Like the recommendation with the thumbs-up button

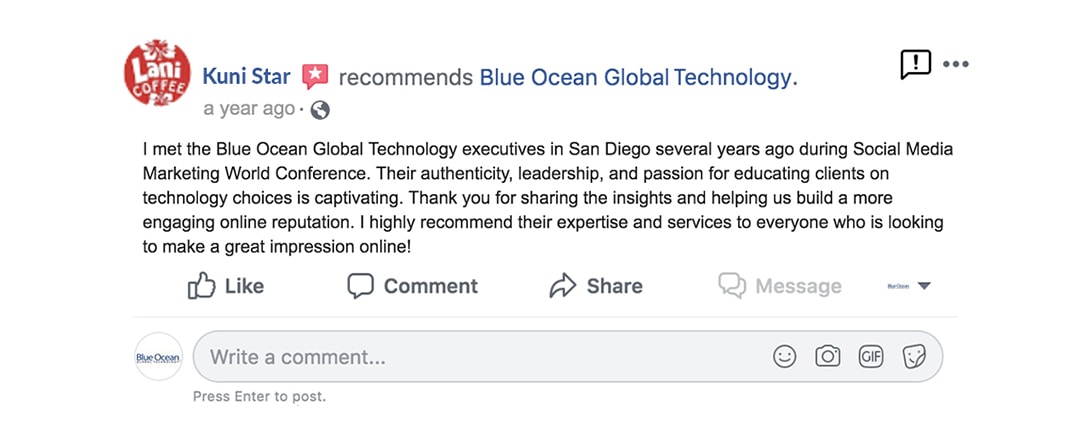tap(226, 286)
